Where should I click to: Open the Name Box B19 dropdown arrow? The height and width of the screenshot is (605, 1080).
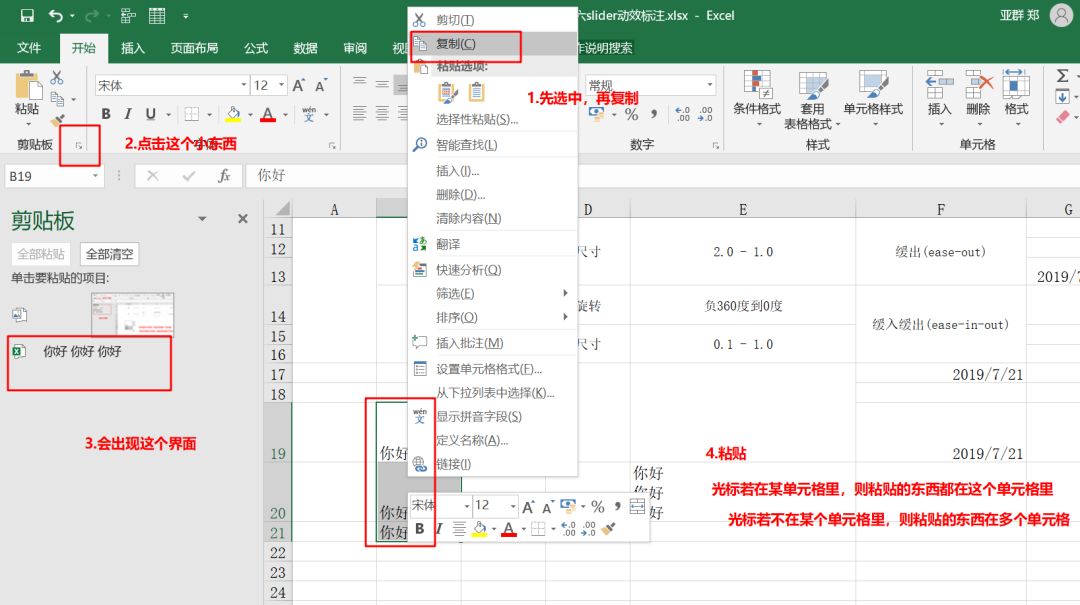point(95,176)
